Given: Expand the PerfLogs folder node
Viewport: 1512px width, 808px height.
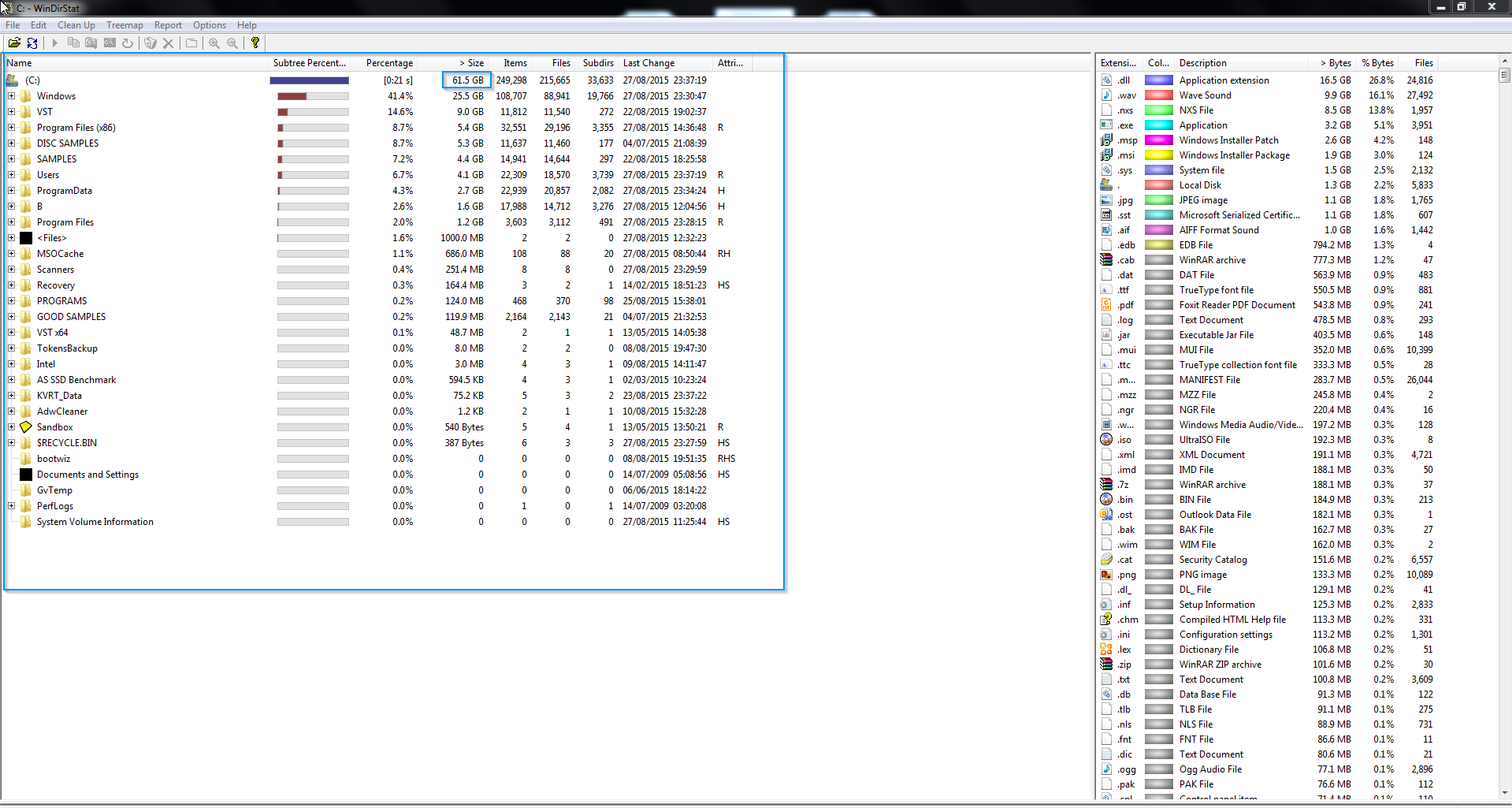Looking at the screenshot, I should [x=12, y=506].
